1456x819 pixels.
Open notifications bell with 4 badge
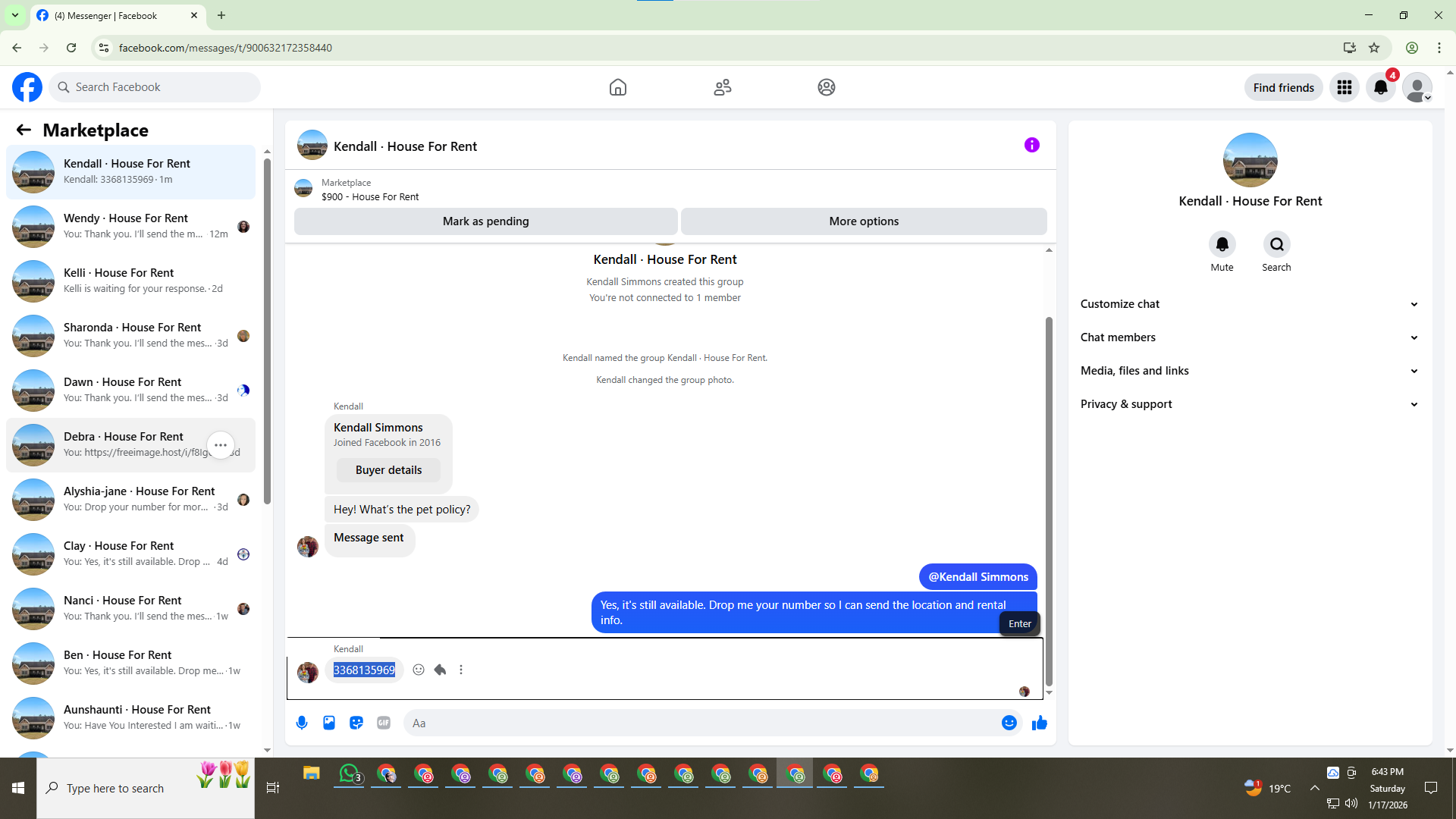click(x=1380, y=87)
